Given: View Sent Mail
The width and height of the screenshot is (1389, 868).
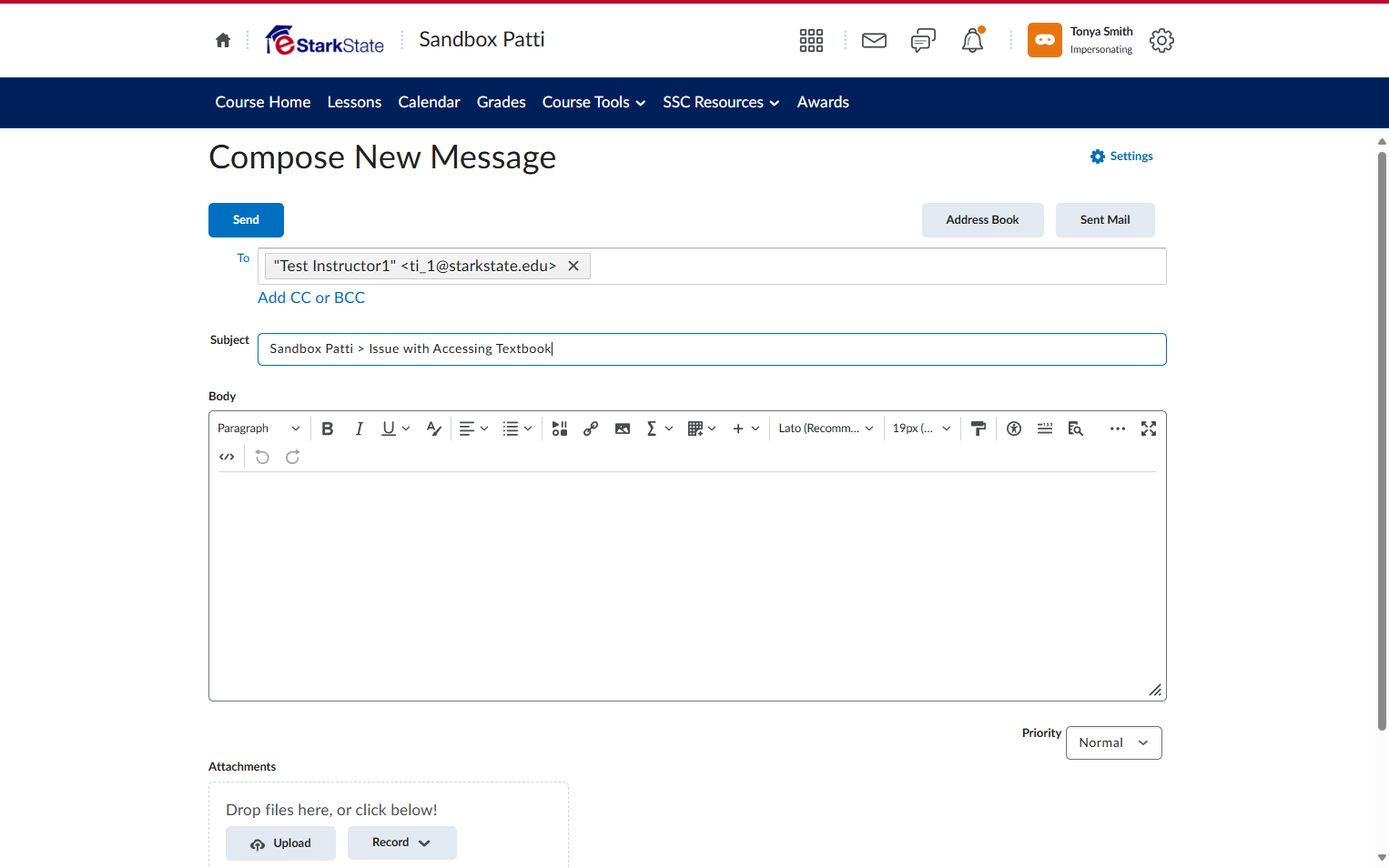Looking at the screenshot, I should pos(1105,220).
